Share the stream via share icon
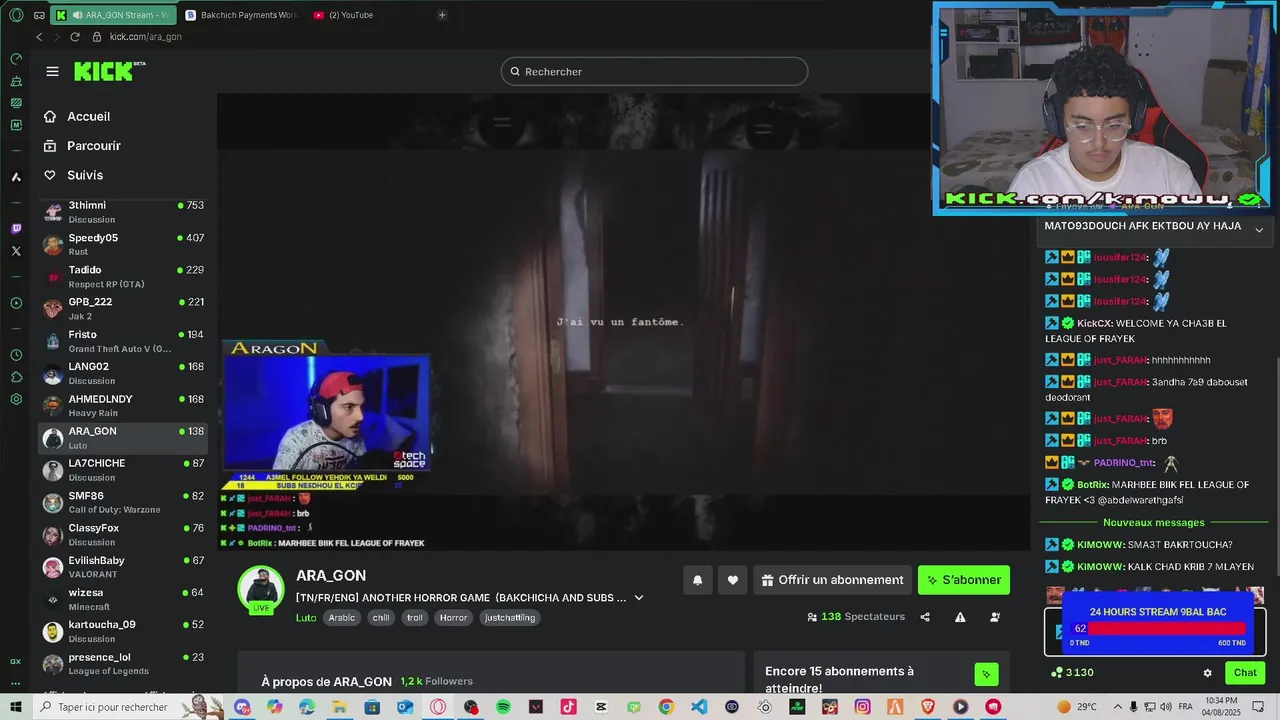The width and height of the screenshot is (1280, 720). (x=925, y=617)
